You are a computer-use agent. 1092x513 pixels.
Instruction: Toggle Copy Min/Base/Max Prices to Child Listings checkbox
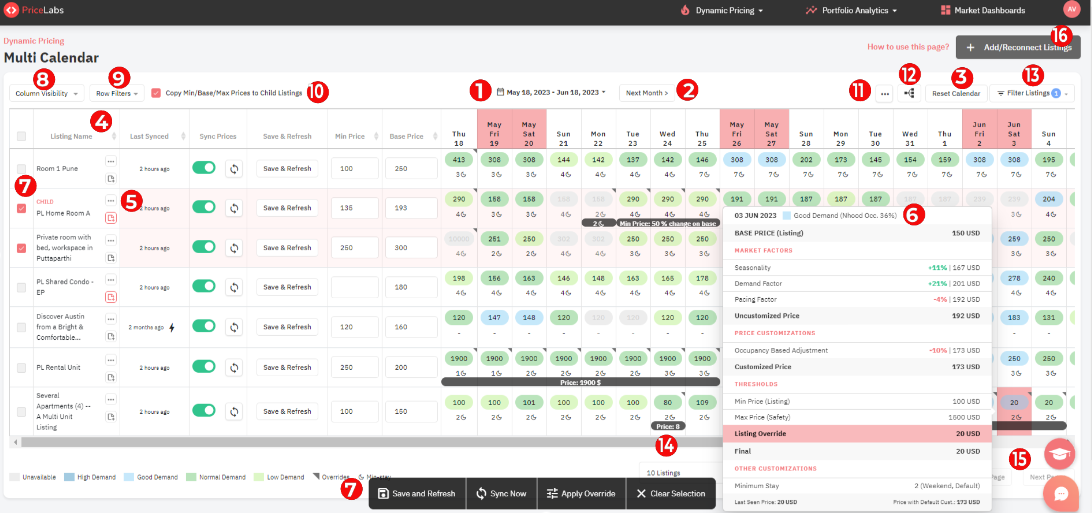(156, 93)
